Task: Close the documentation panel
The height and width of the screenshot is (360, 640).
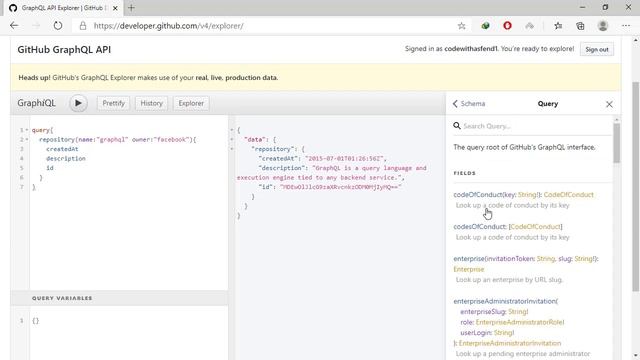Action: 609,104
